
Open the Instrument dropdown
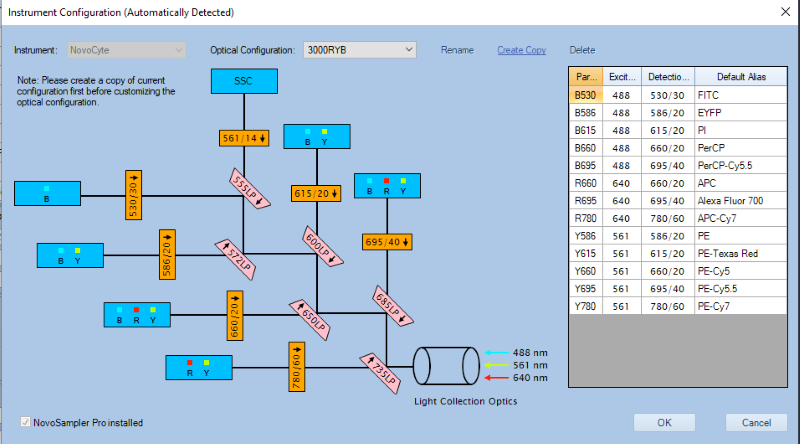[127, 50]
